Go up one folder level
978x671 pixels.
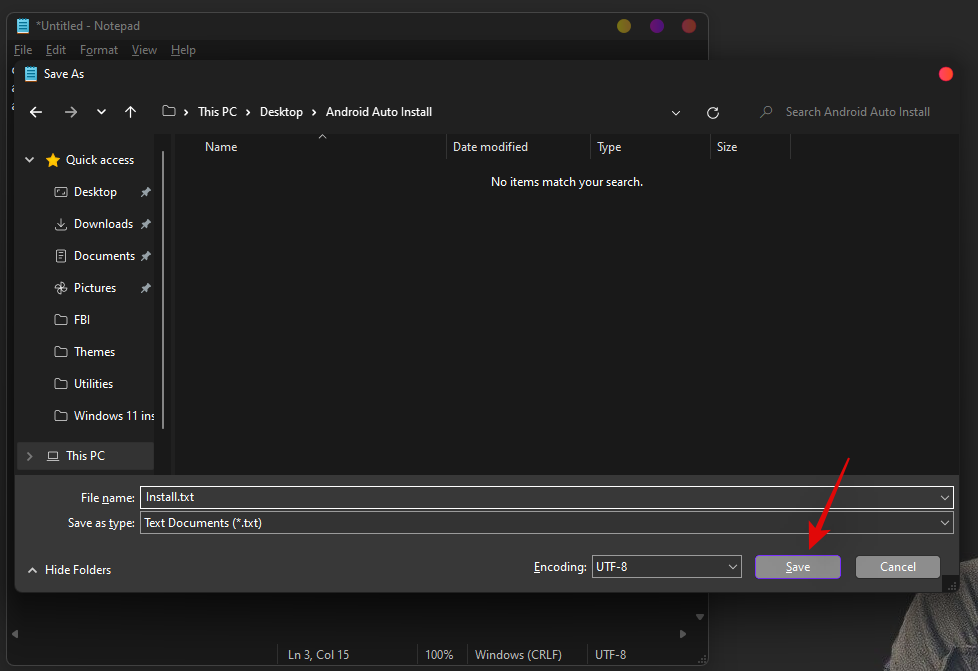(130, 112)
